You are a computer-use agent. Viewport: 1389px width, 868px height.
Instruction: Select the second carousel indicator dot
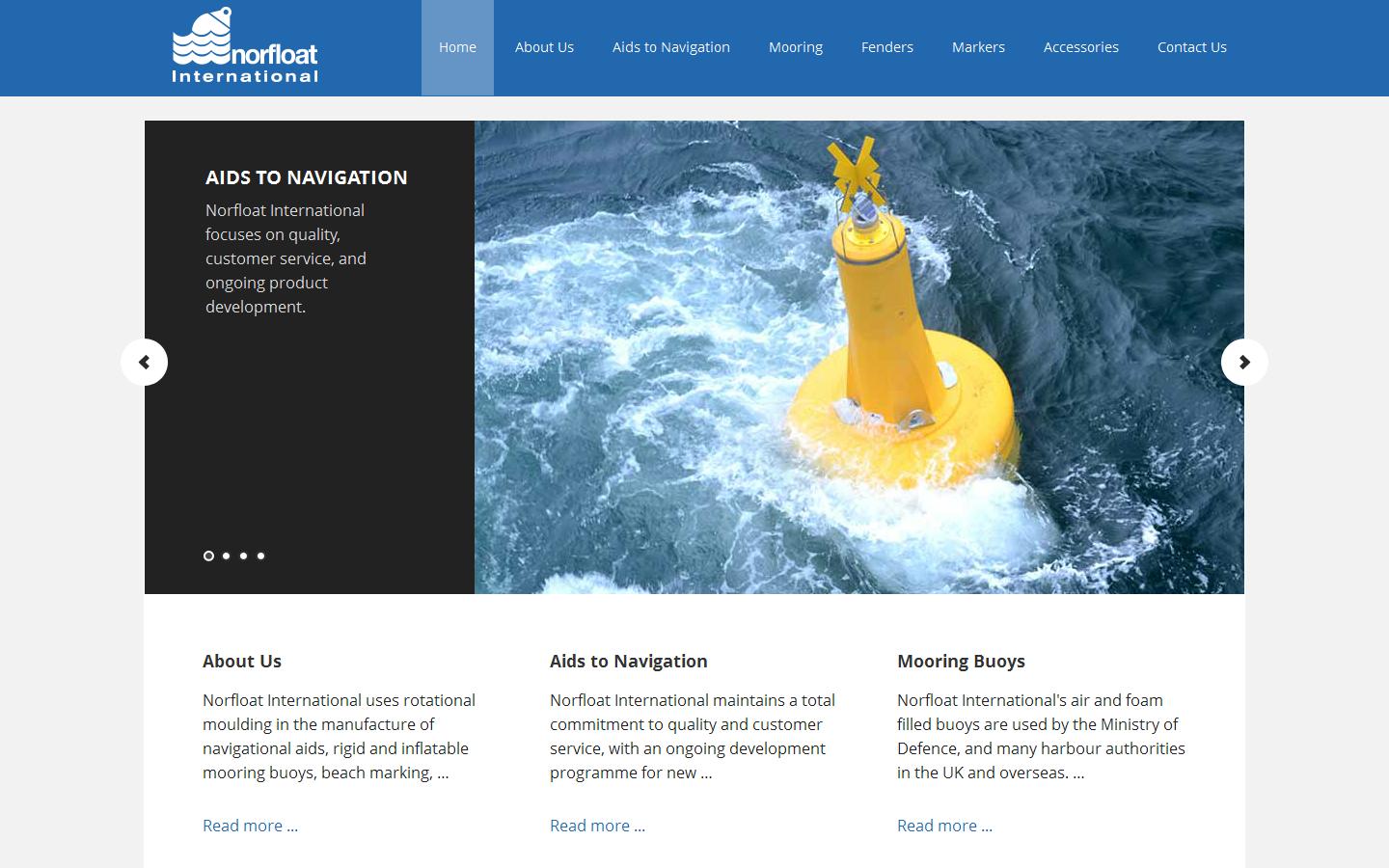click(x=226, y=556)
